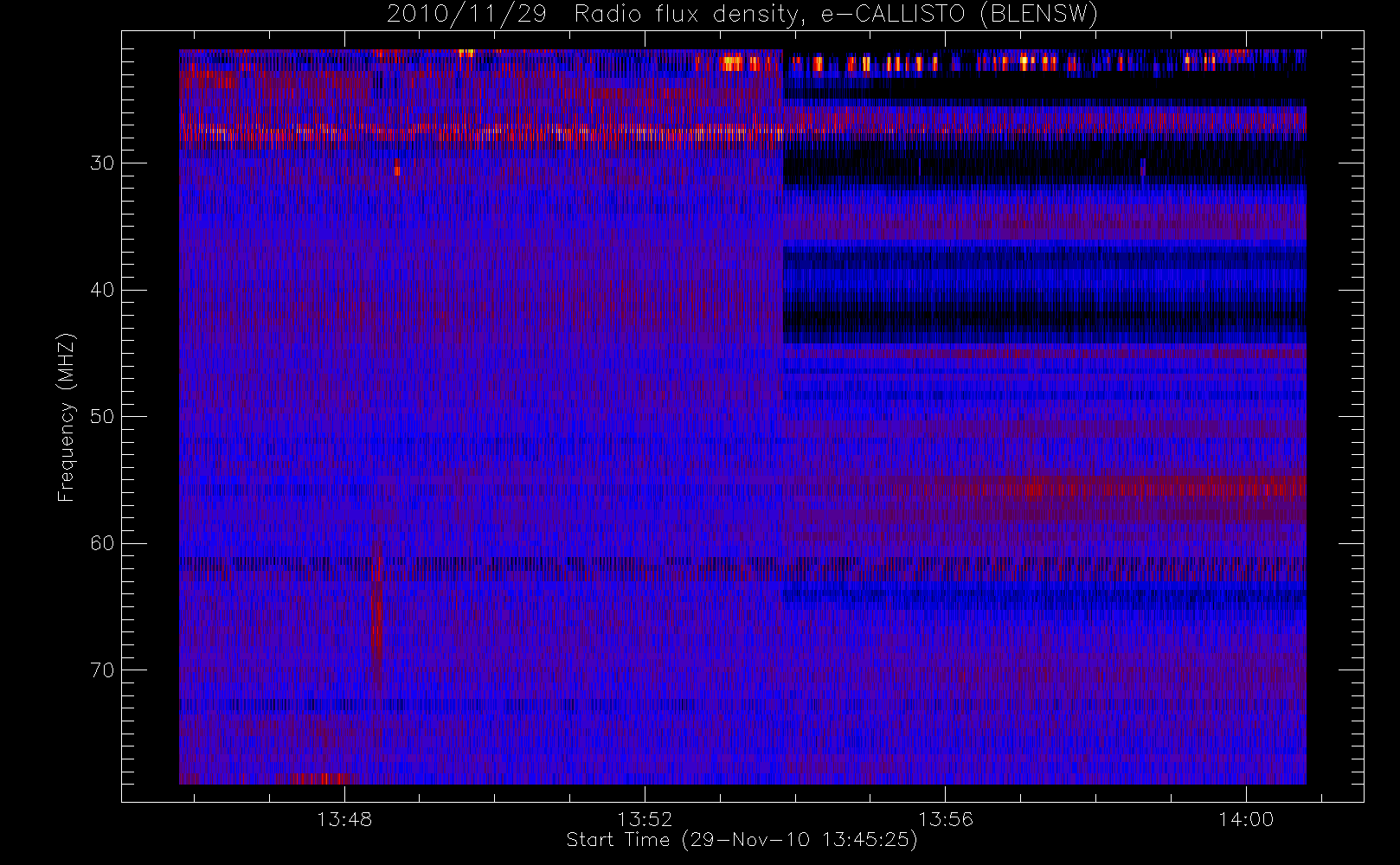This screenshot has height=865, width=1400.
Task: Click the '13:48' time tick label
Action: [x=344, y=819]
